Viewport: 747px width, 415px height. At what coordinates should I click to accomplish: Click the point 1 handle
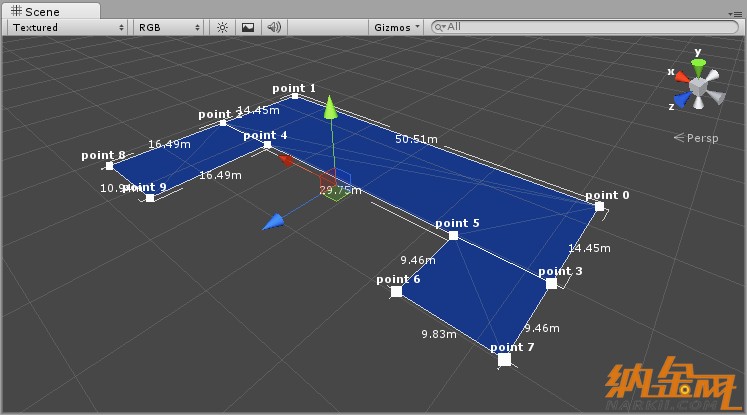(x=295, y=96)
